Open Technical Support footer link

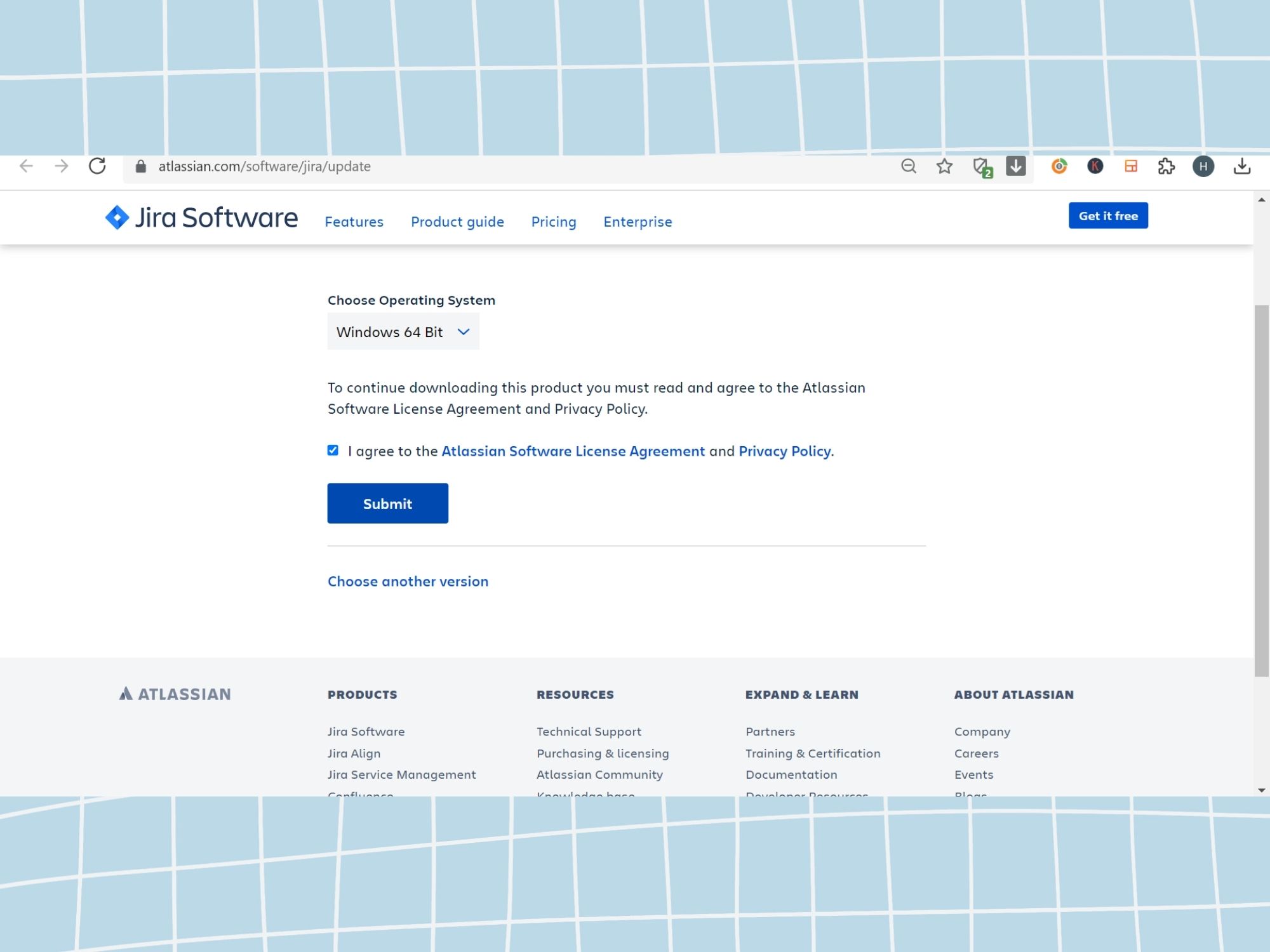coord(589,732)
